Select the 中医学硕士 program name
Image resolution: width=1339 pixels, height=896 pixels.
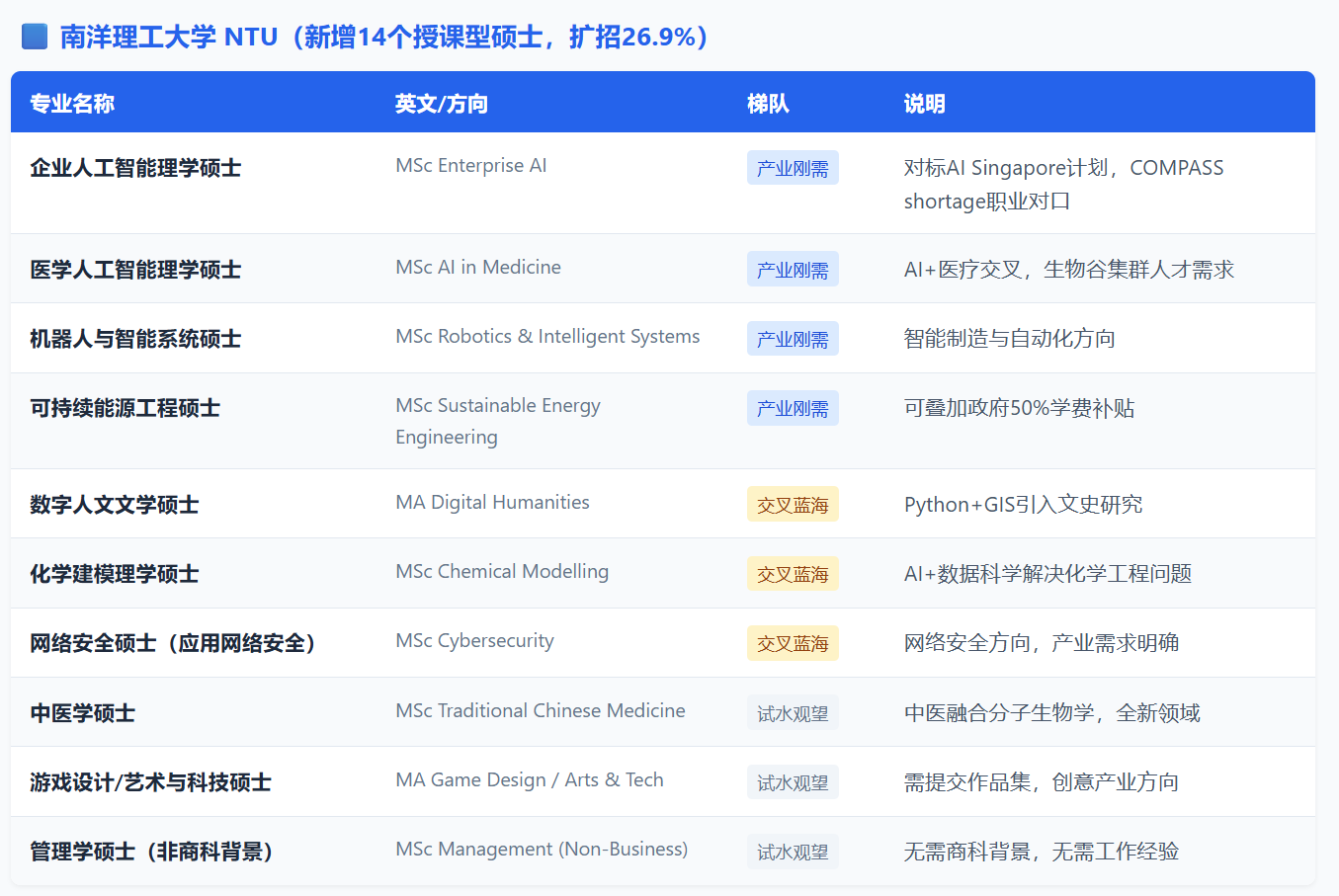(x=82, y=713)
